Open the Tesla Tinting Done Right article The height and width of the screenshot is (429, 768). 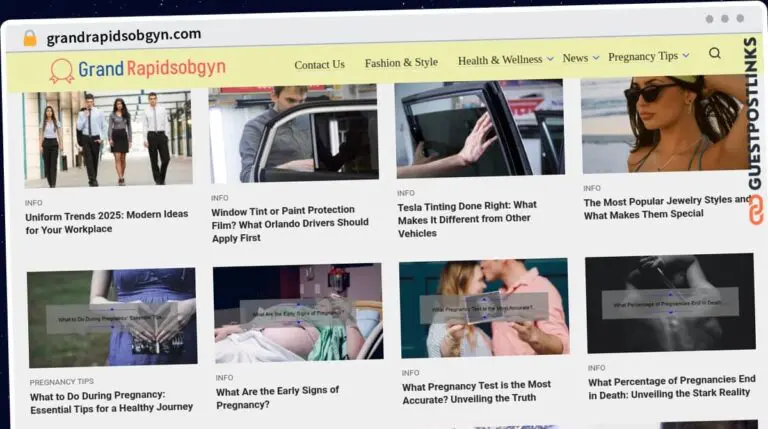467,219
